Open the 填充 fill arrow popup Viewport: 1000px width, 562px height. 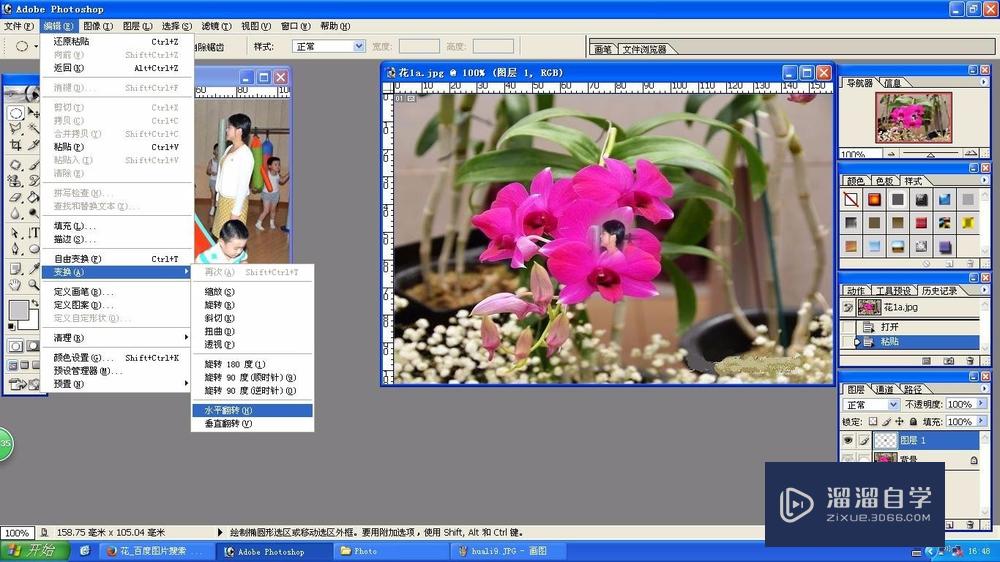coord(981,421)
